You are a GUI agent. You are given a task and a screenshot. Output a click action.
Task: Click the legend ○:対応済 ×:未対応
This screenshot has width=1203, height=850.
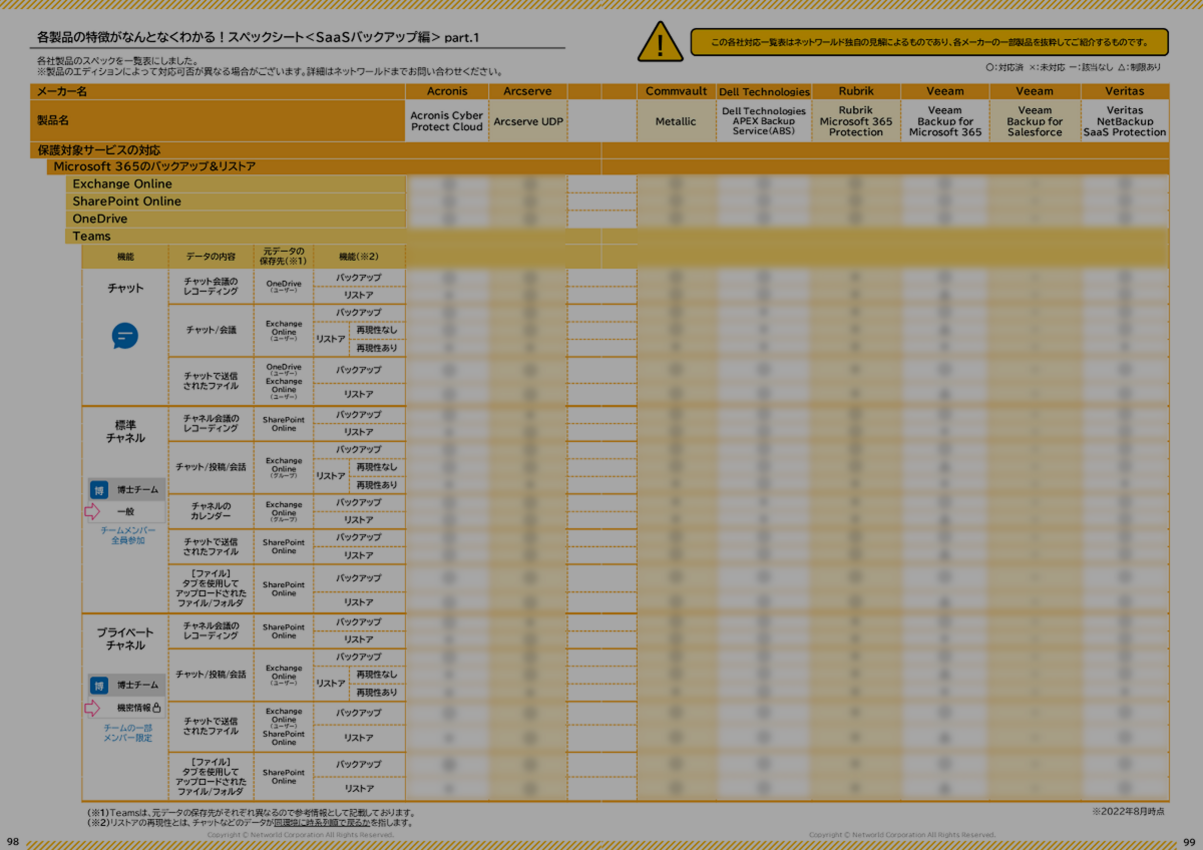click(x=1073, y=68)
